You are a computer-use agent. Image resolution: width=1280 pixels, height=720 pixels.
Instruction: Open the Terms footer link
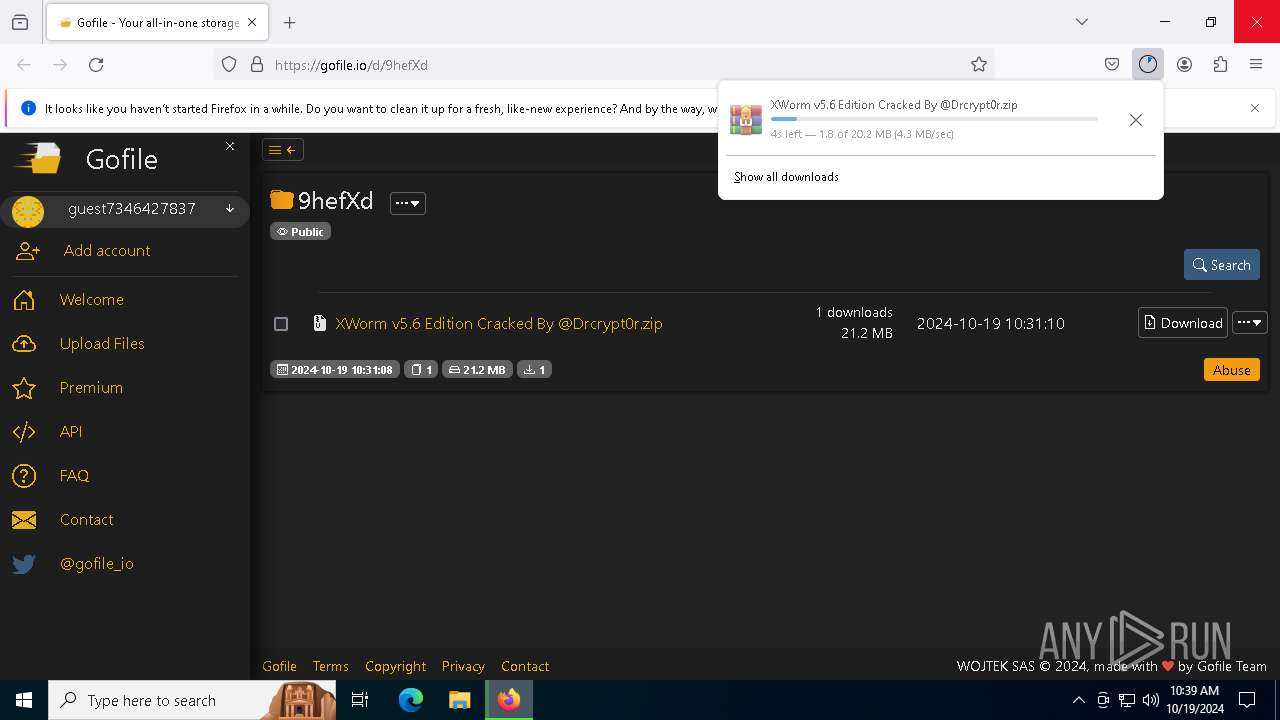click(330, 666)
